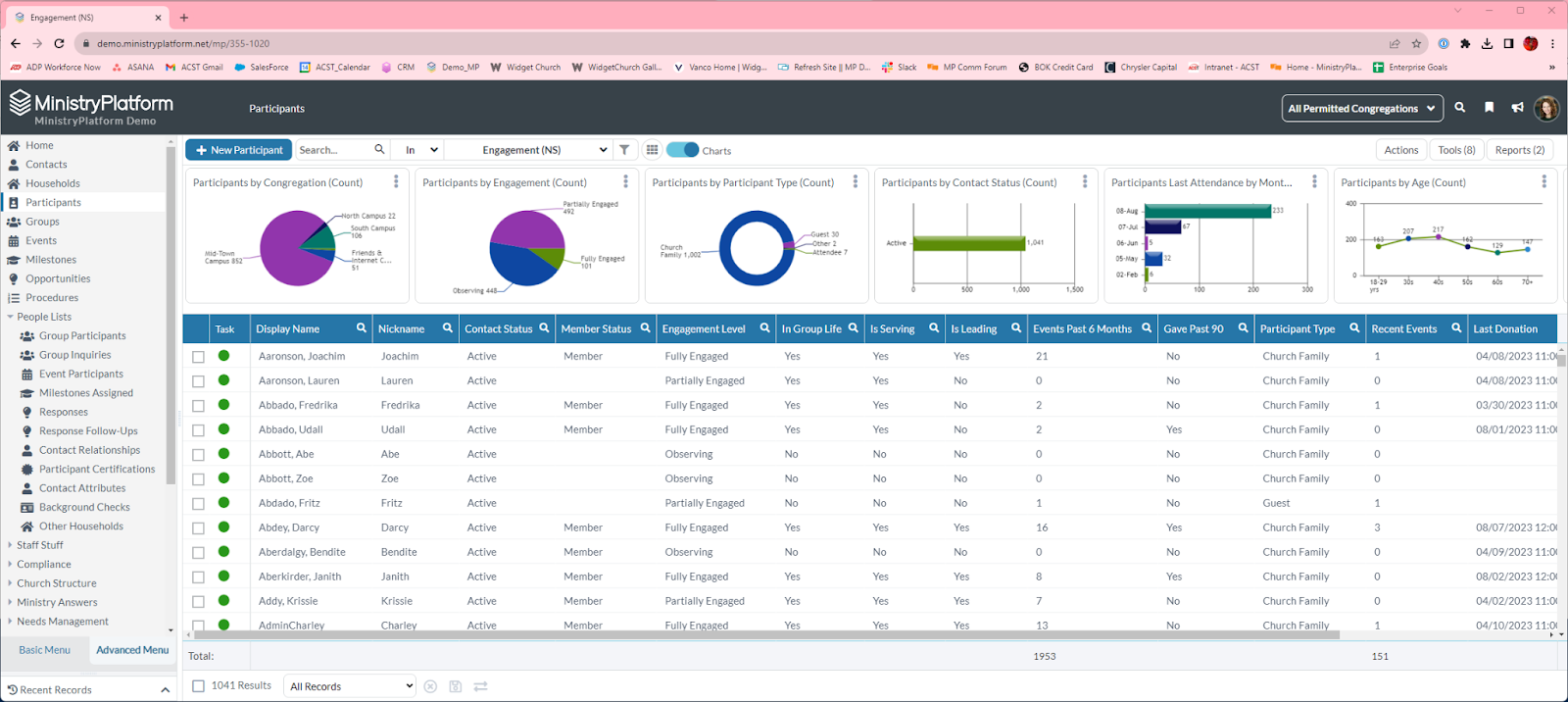1568x702 pixels.
Task: Check the row for Aaronson, Joachim
Action: pyautogui.click(x=199, y=357)
